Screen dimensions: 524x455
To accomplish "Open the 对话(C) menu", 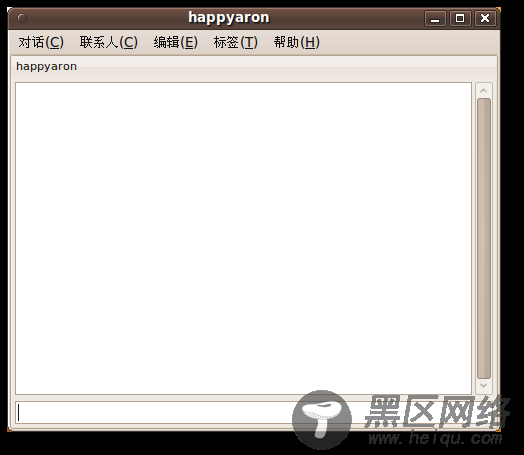I will (x=41, y=42).
